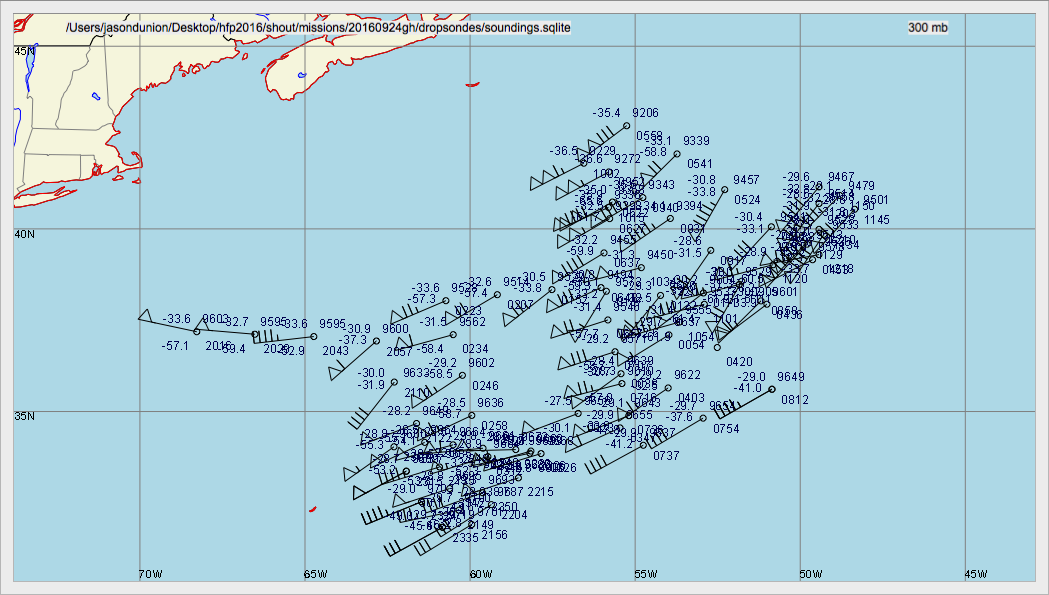Select the '2215' time label

click(541, 492)
